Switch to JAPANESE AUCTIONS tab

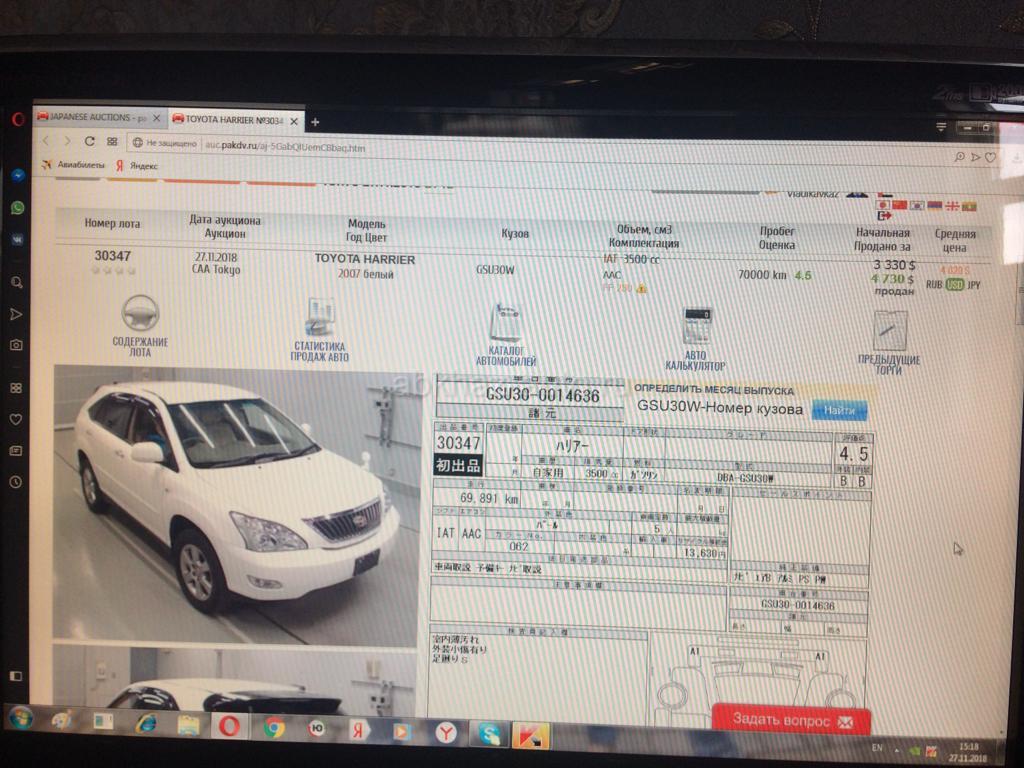click(x=97, y=118)
